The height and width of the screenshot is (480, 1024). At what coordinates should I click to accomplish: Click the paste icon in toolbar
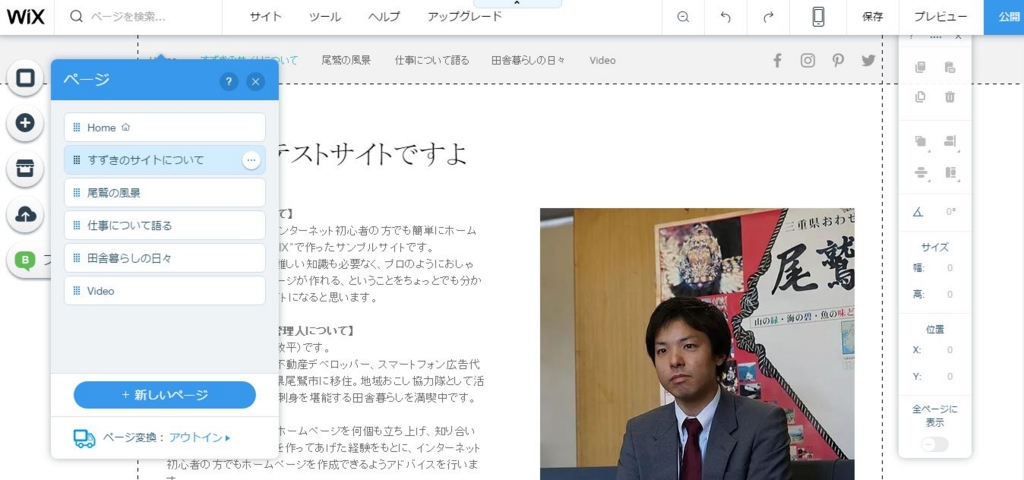coord(950,67)
